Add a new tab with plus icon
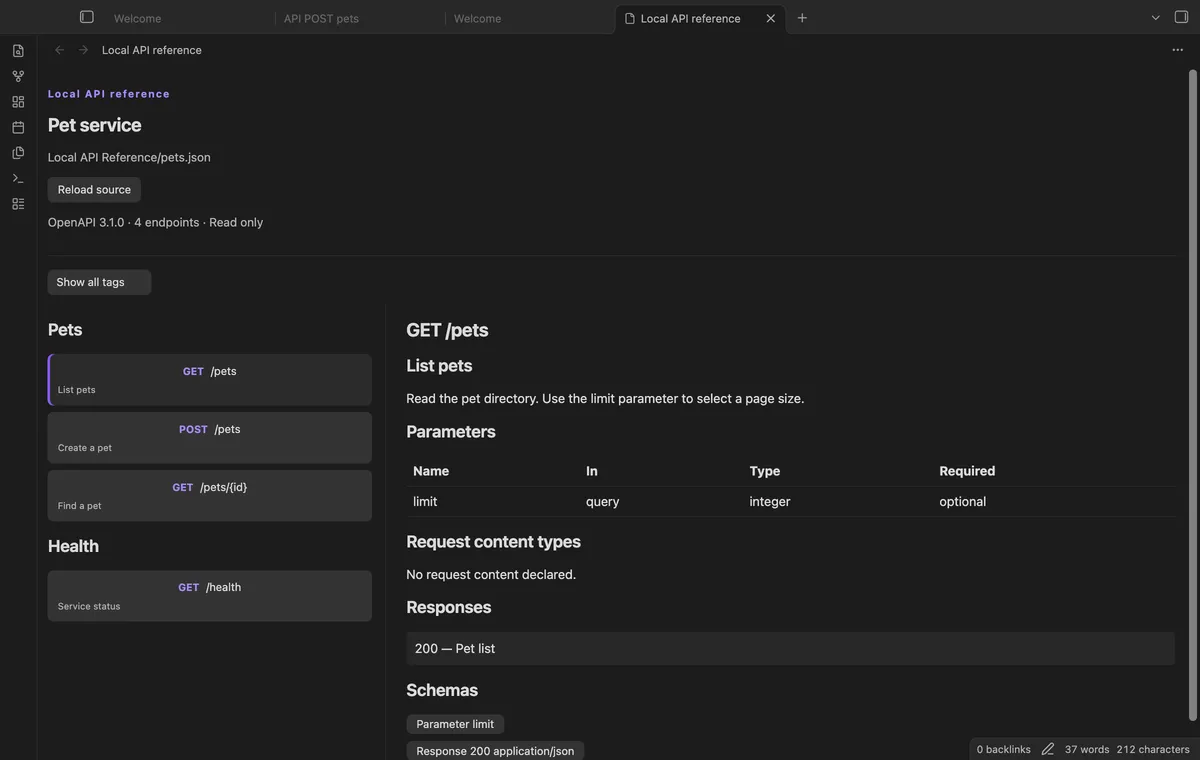 [802, 18]
